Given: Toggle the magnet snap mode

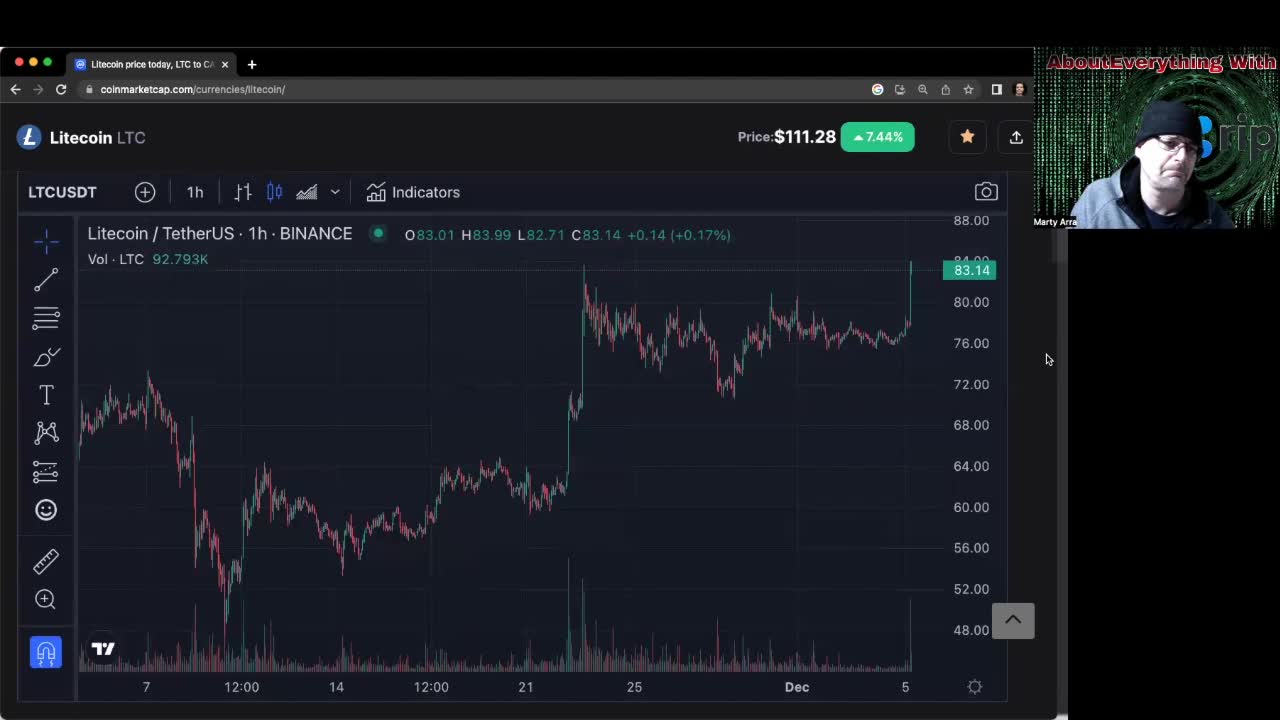Looking at the screenshot, I should click(x=46, y=653).
